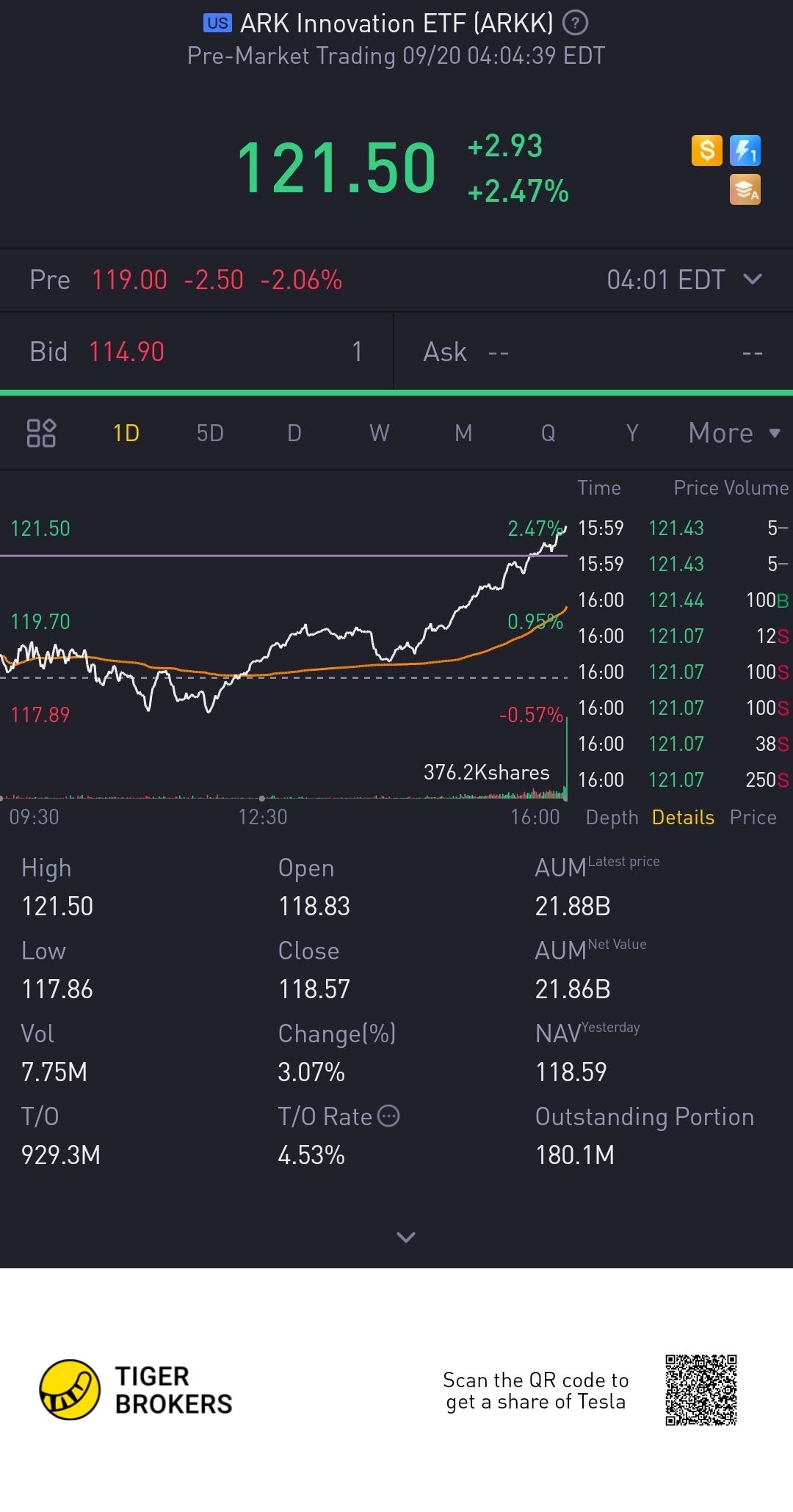Tap the Outstanding Portion value 180.1M
This screenshot has height=1512, width=793.
[575, 1155]
